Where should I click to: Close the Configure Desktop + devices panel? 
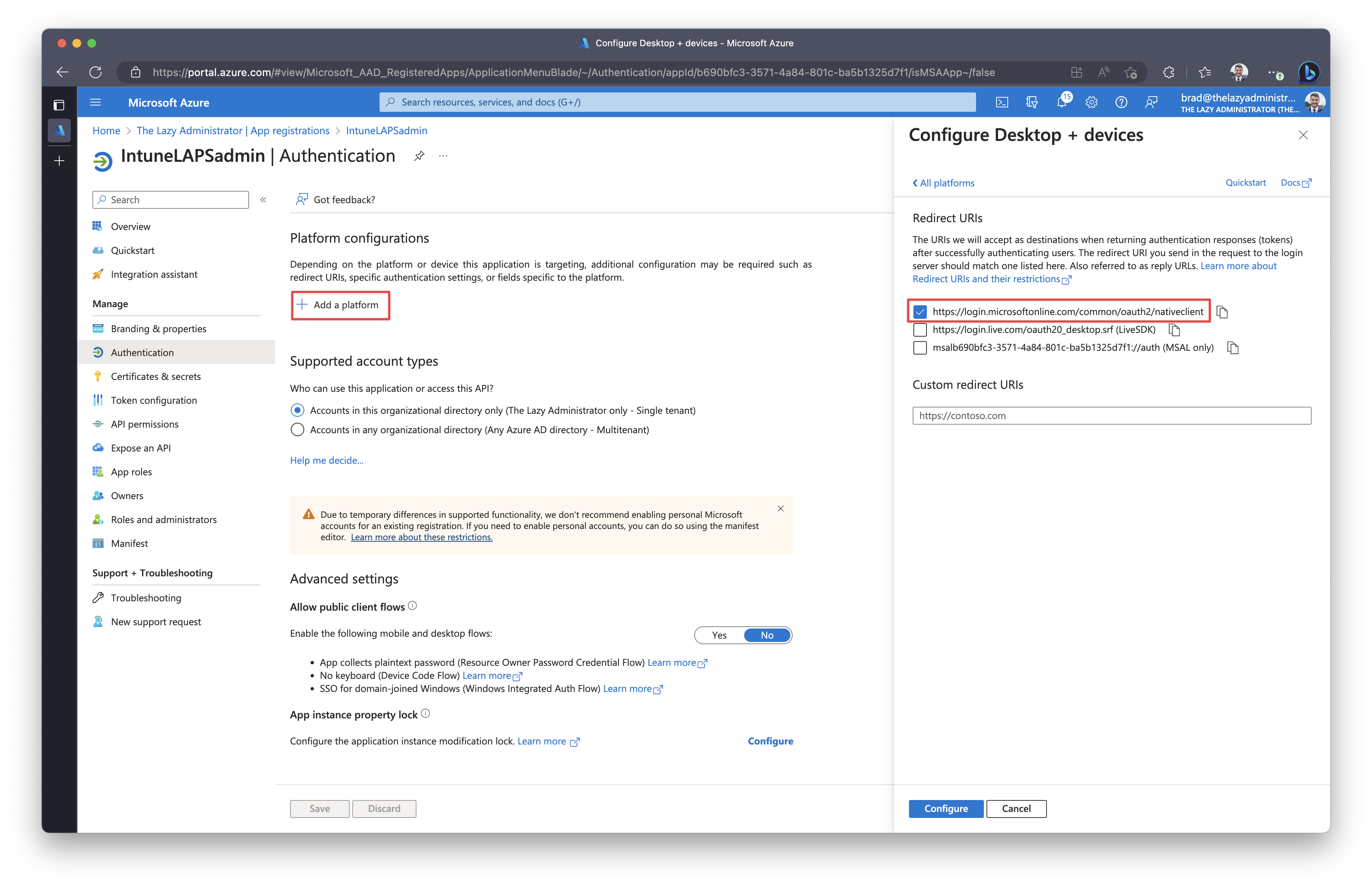click(x=1303, y=135)
